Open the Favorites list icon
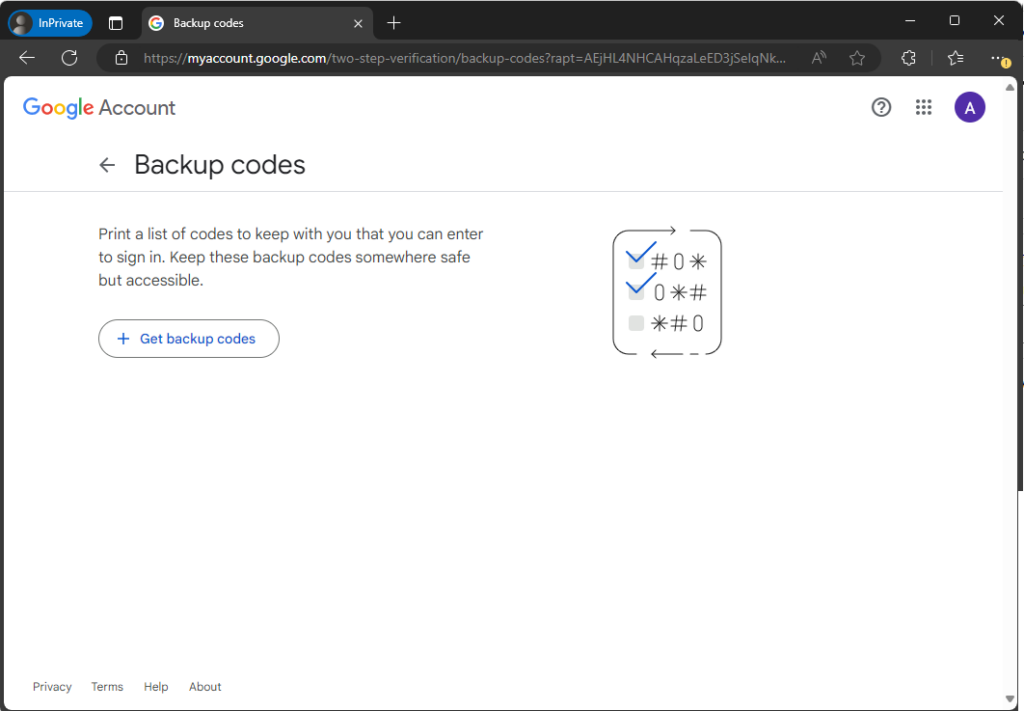Viewport: 1024px width, 711px height. pyautogui.click(x=955, y=58)
